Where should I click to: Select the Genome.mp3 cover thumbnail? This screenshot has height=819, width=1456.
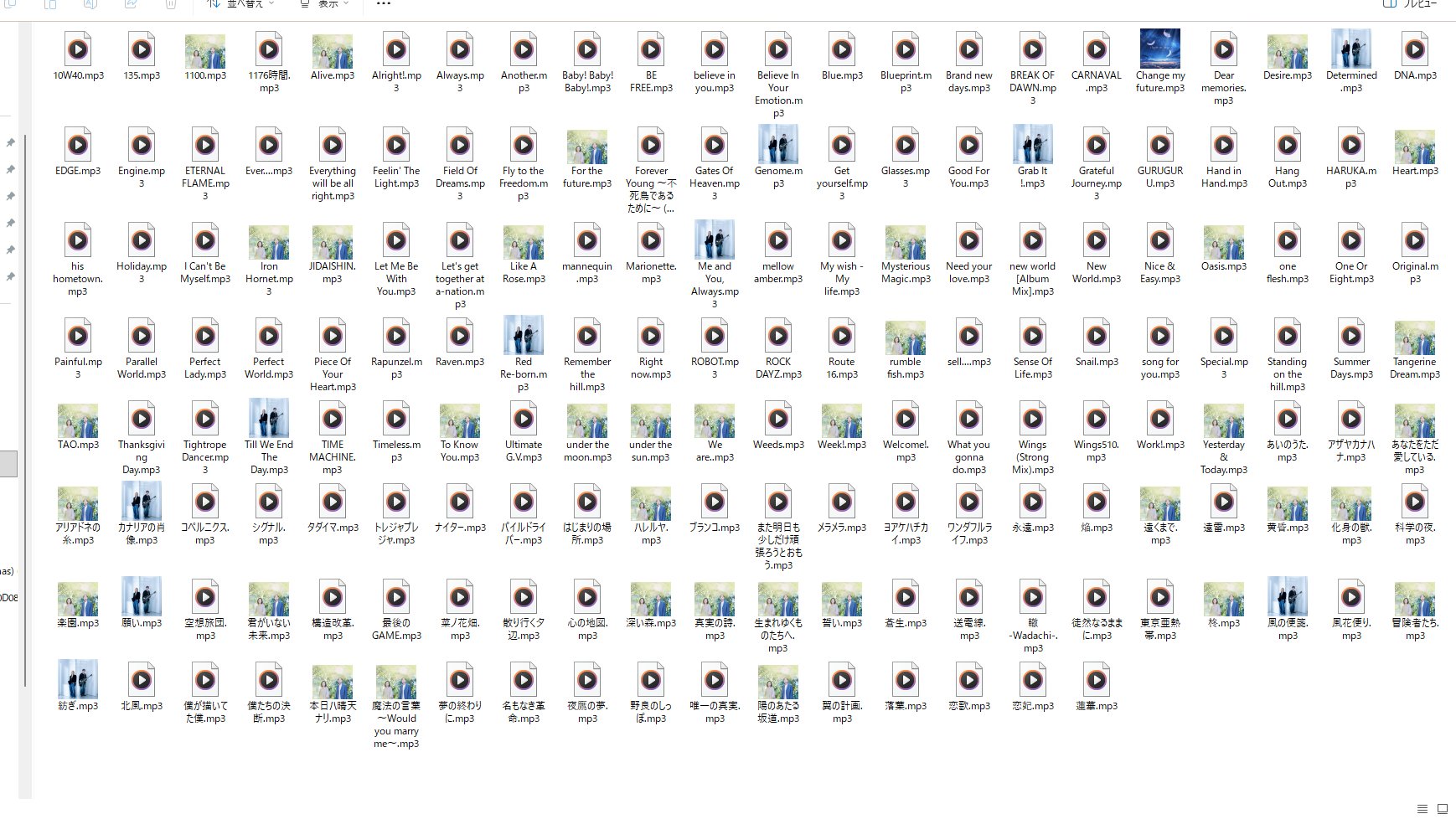click(x=778, y=144)
